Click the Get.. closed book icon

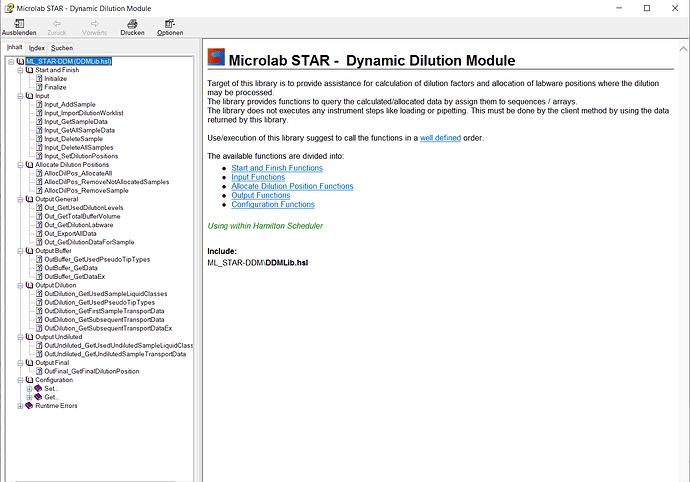coord(38,397)
